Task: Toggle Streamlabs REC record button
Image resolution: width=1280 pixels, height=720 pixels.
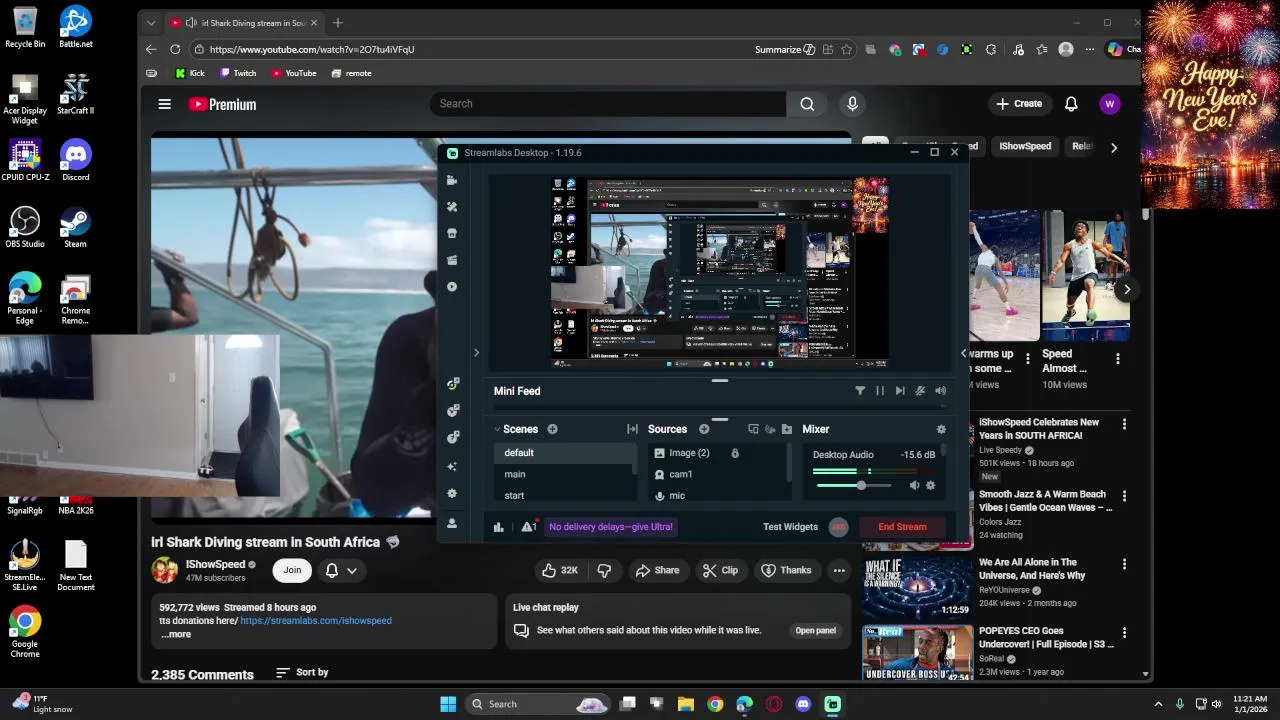Action: [x=839, y=527]
